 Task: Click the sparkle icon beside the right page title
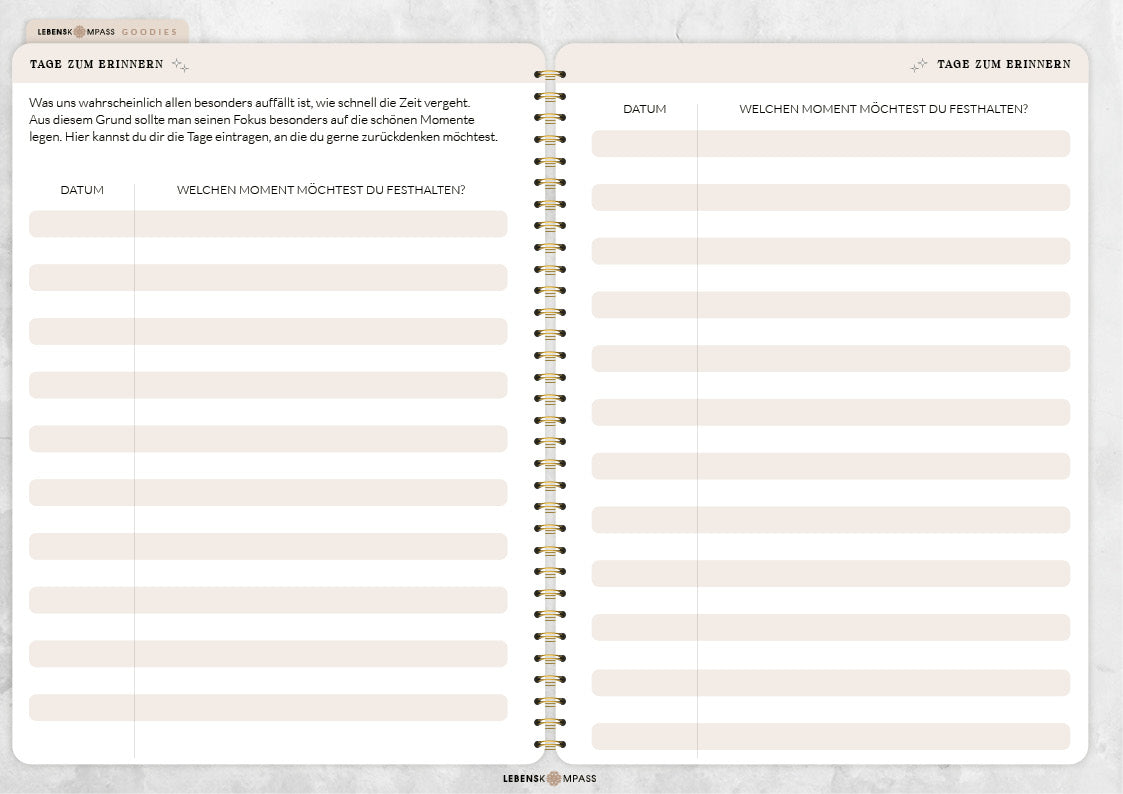(x=919, y=65)
